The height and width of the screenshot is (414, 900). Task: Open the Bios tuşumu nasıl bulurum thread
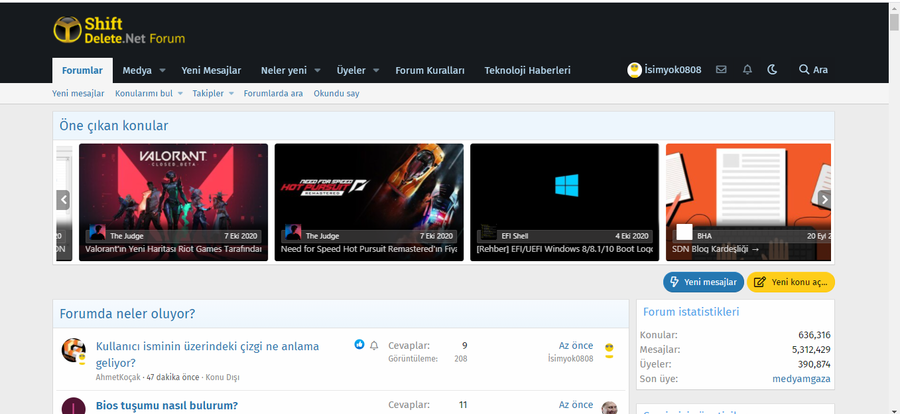[166, 405]
